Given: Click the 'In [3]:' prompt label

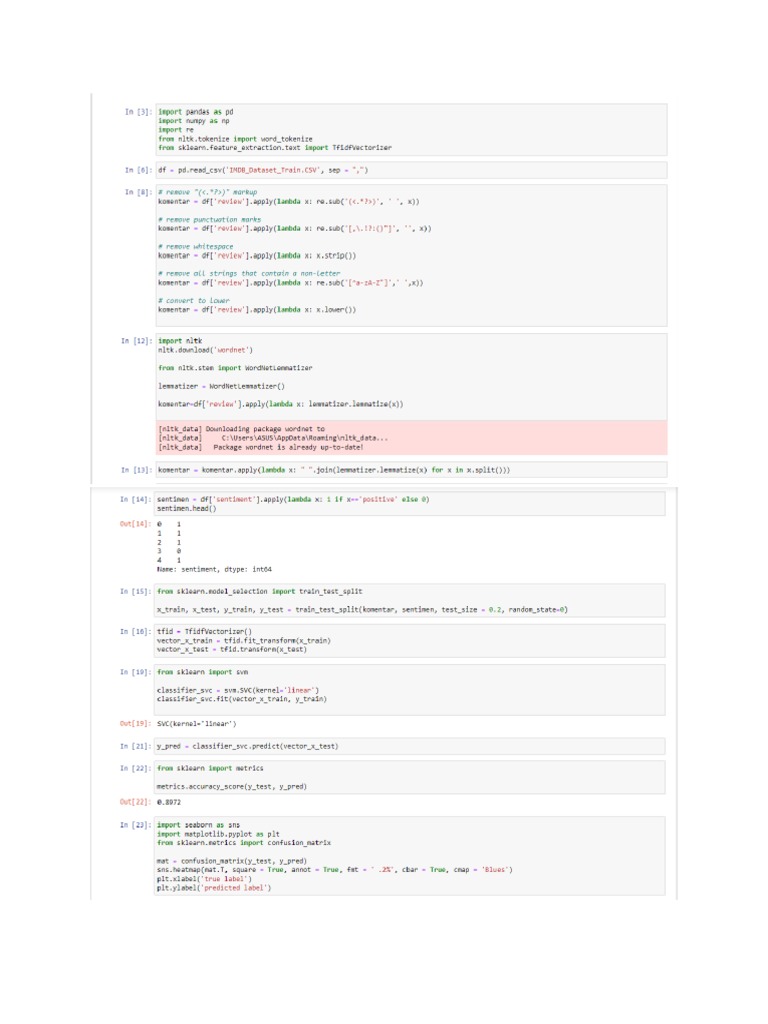Looking at the screenshot, I should click(x=138, y=112).
